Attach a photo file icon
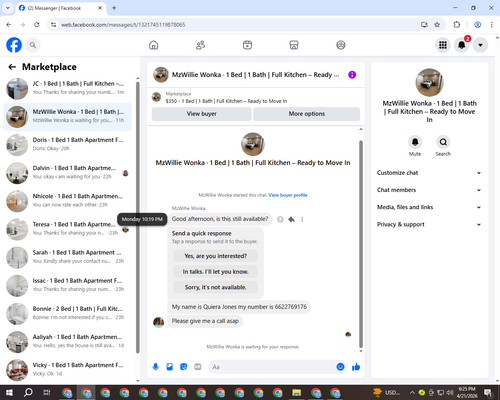The image size is (500, 400). (170, 367)
